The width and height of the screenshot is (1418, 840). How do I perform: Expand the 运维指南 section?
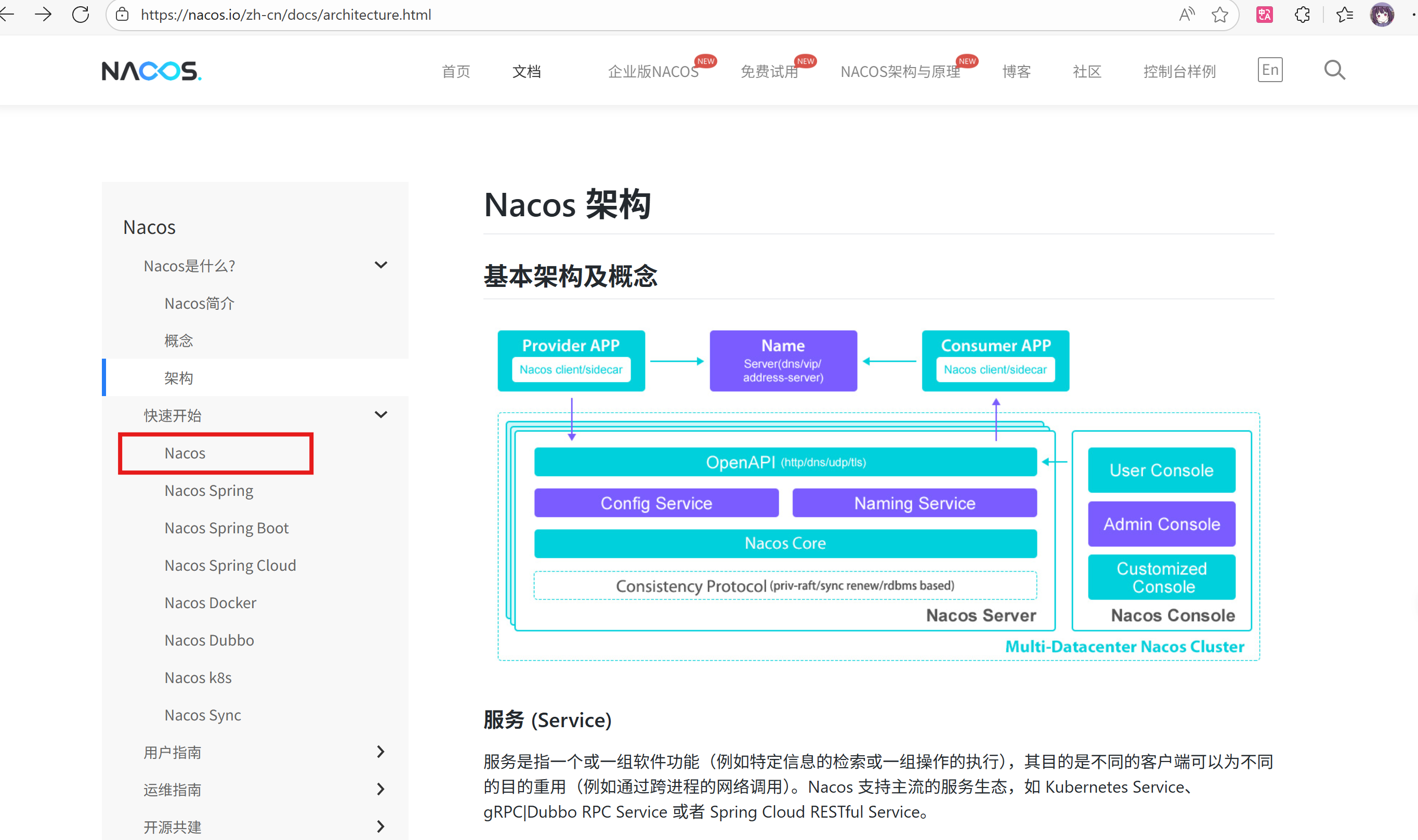[381, 789]
